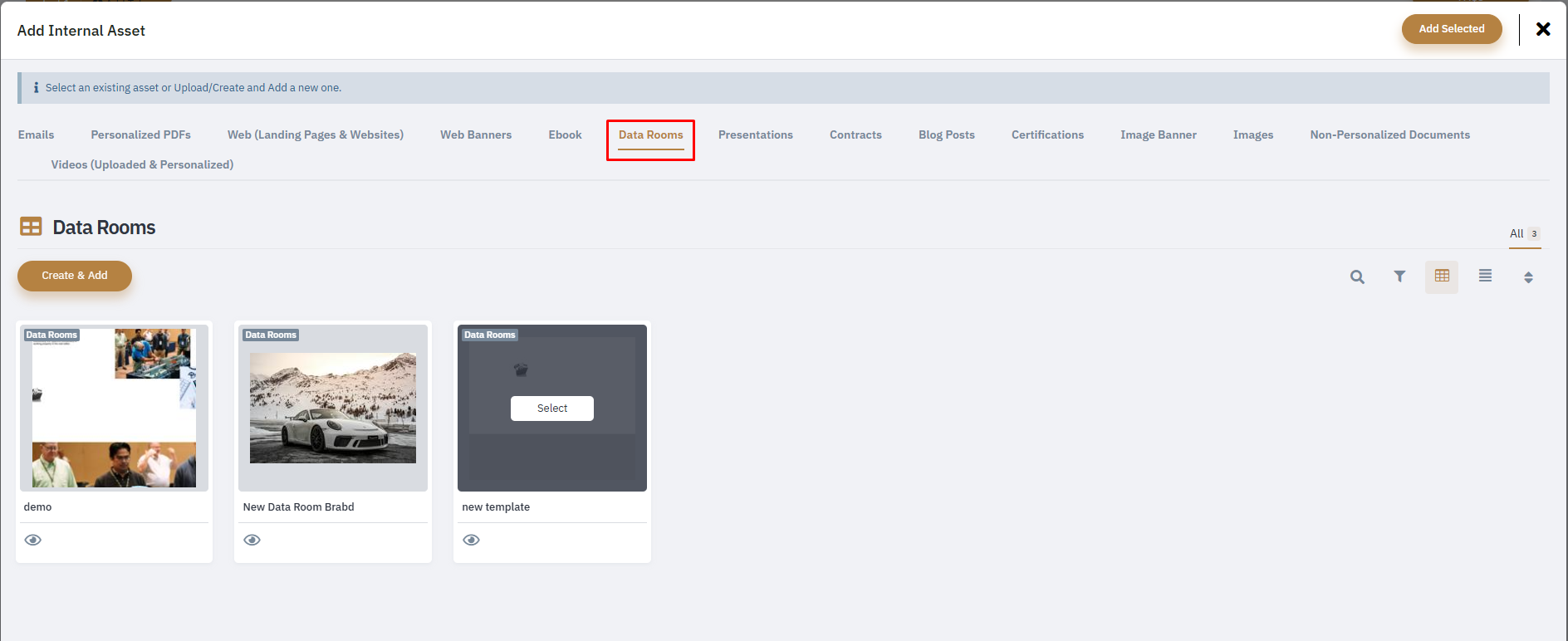Viewport: 1568px width, 641px height.
Task: Select the Presentations tab
Action: 755,135
